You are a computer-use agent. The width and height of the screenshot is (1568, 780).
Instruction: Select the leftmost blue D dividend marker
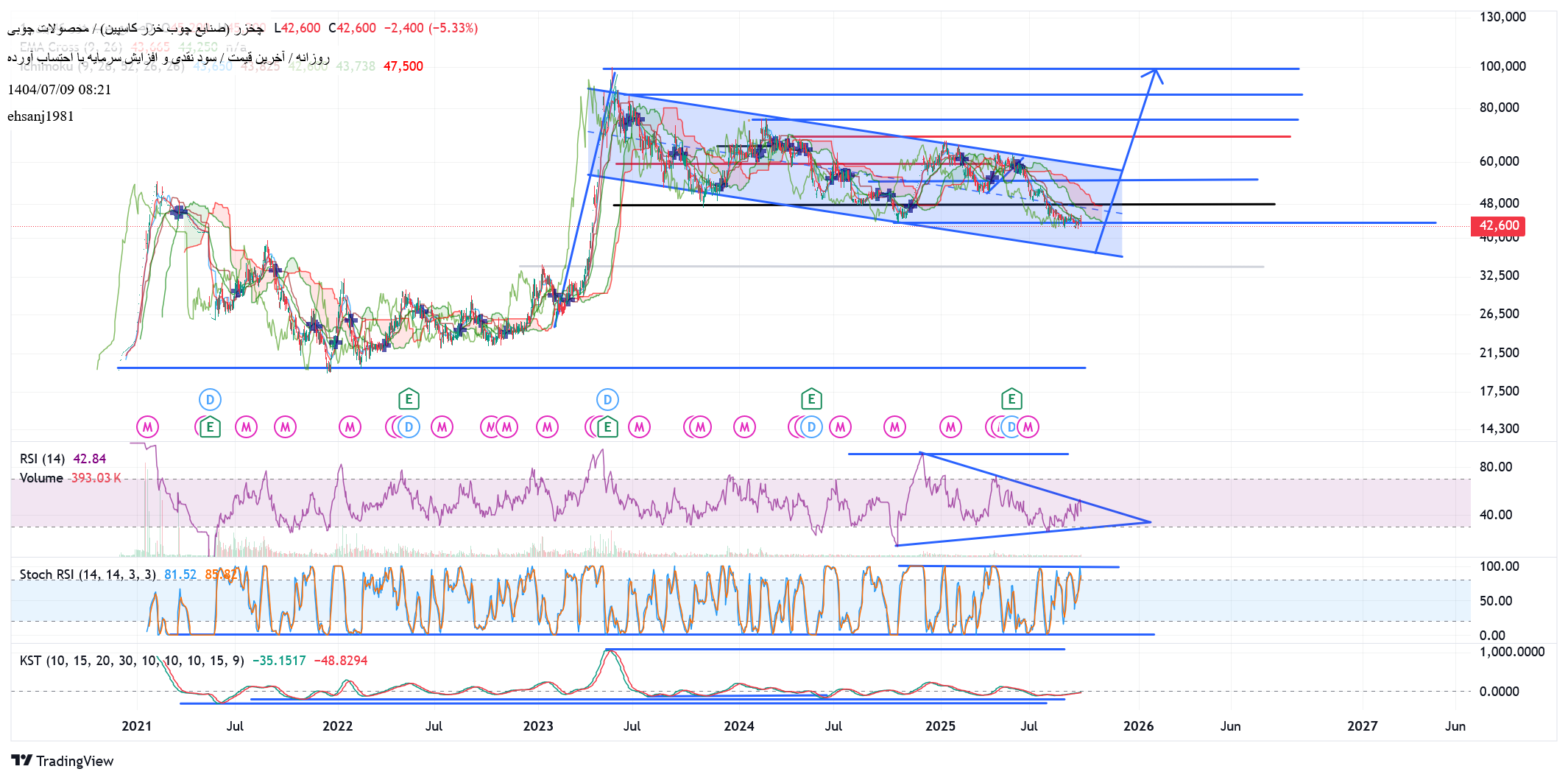coord(210,400)
